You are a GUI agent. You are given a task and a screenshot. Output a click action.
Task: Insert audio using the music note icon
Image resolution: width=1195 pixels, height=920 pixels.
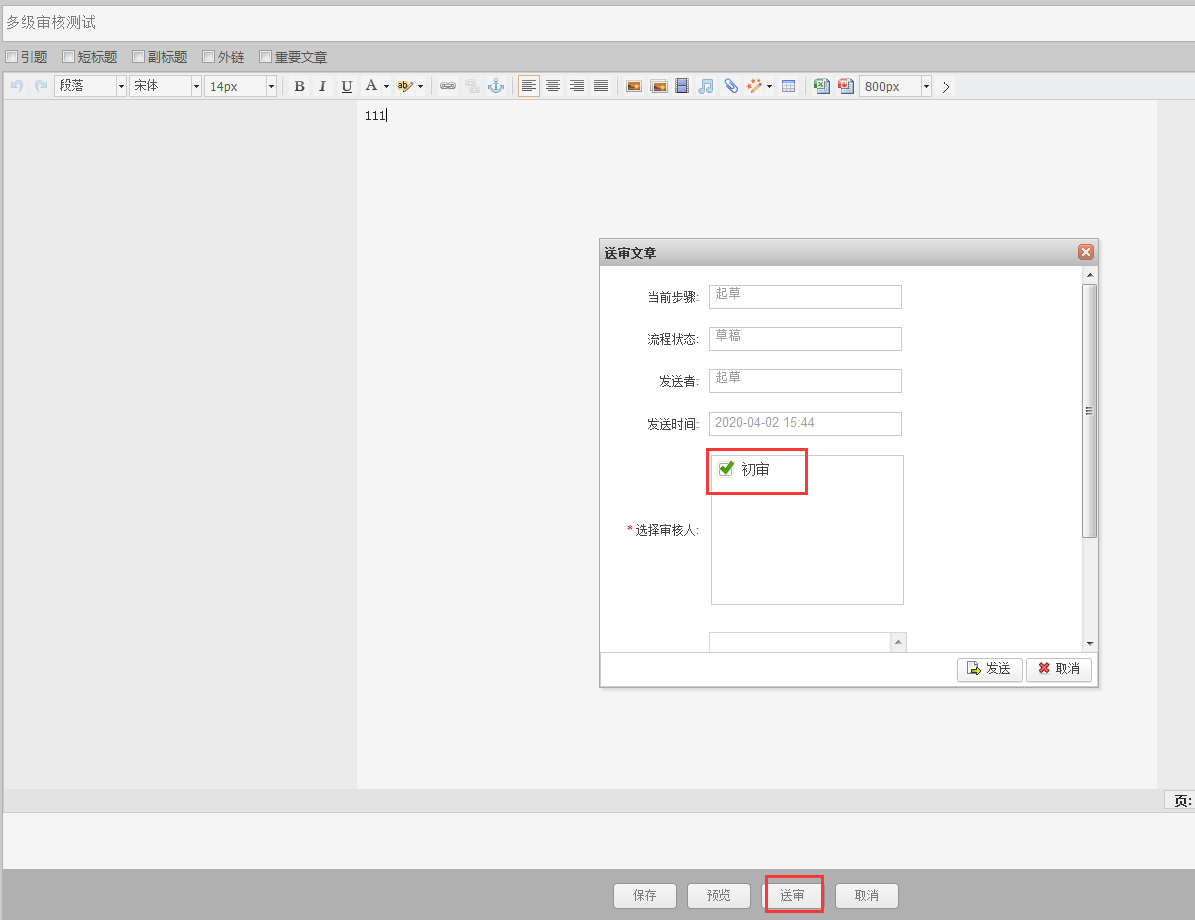coord(706,87)
